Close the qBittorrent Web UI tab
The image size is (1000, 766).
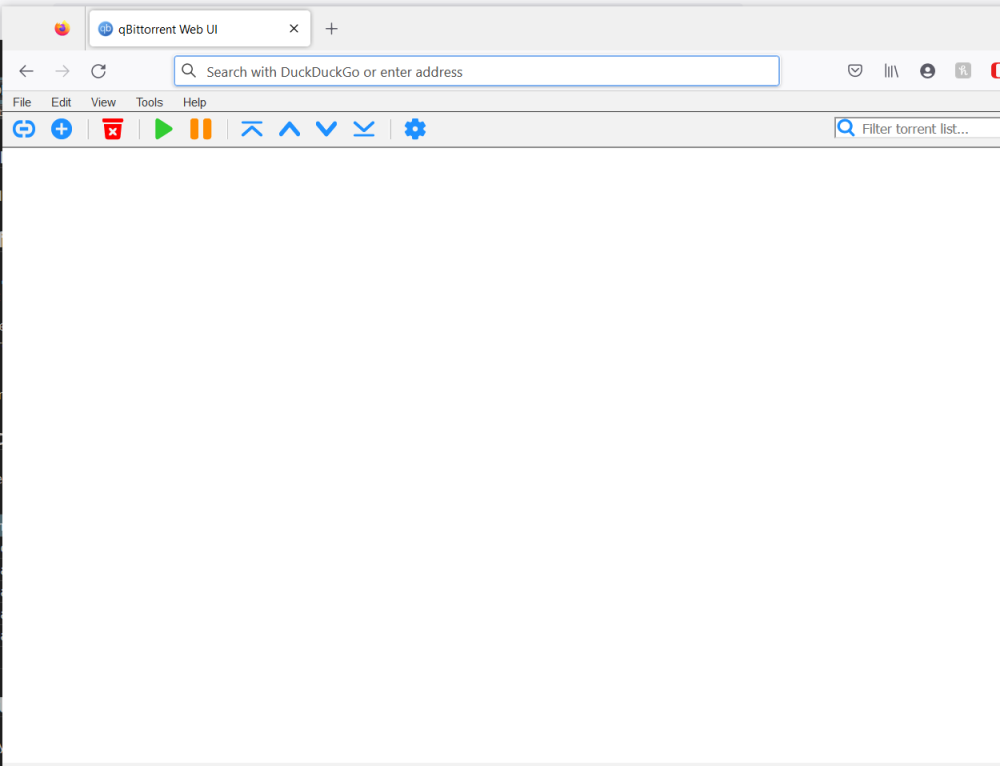[x=294, y=29]
